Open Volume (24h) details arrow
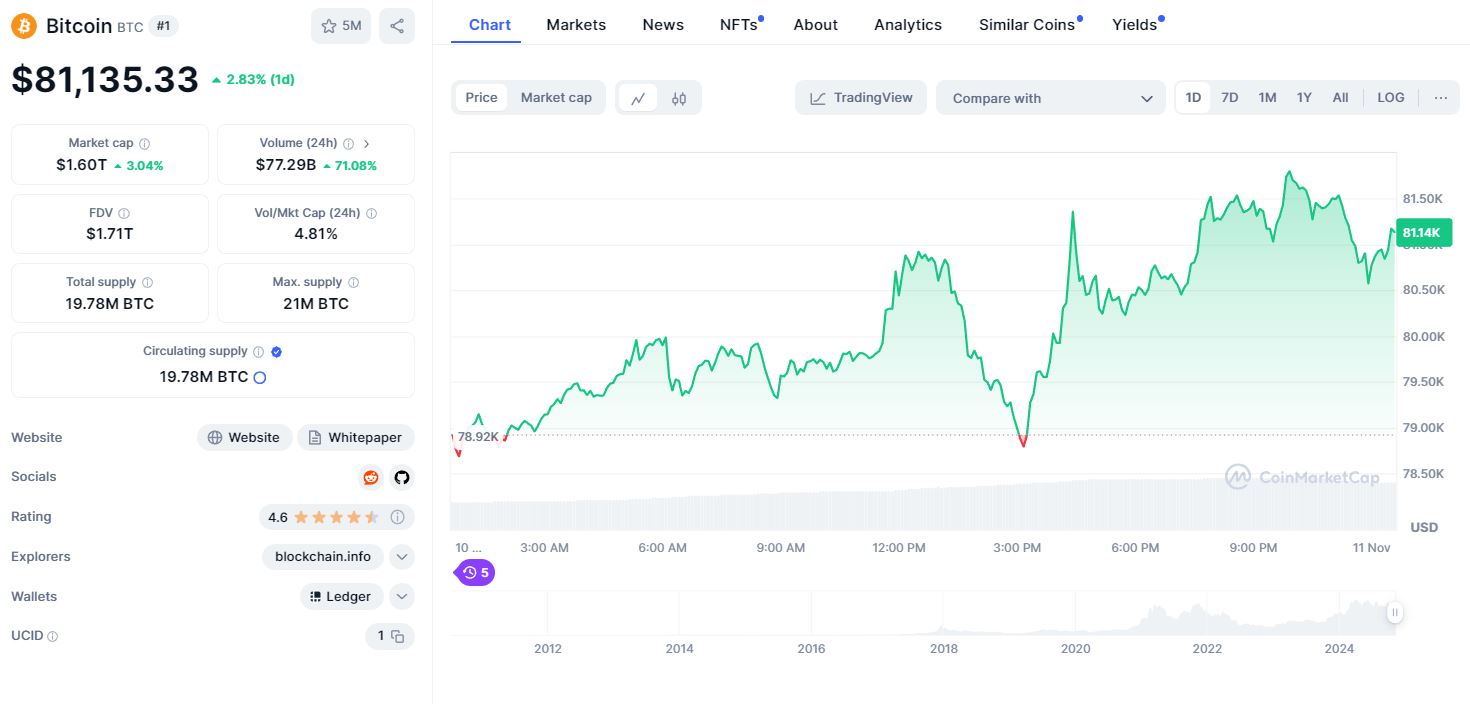This screenshot has height=704, width=1470. coord(367,144)
